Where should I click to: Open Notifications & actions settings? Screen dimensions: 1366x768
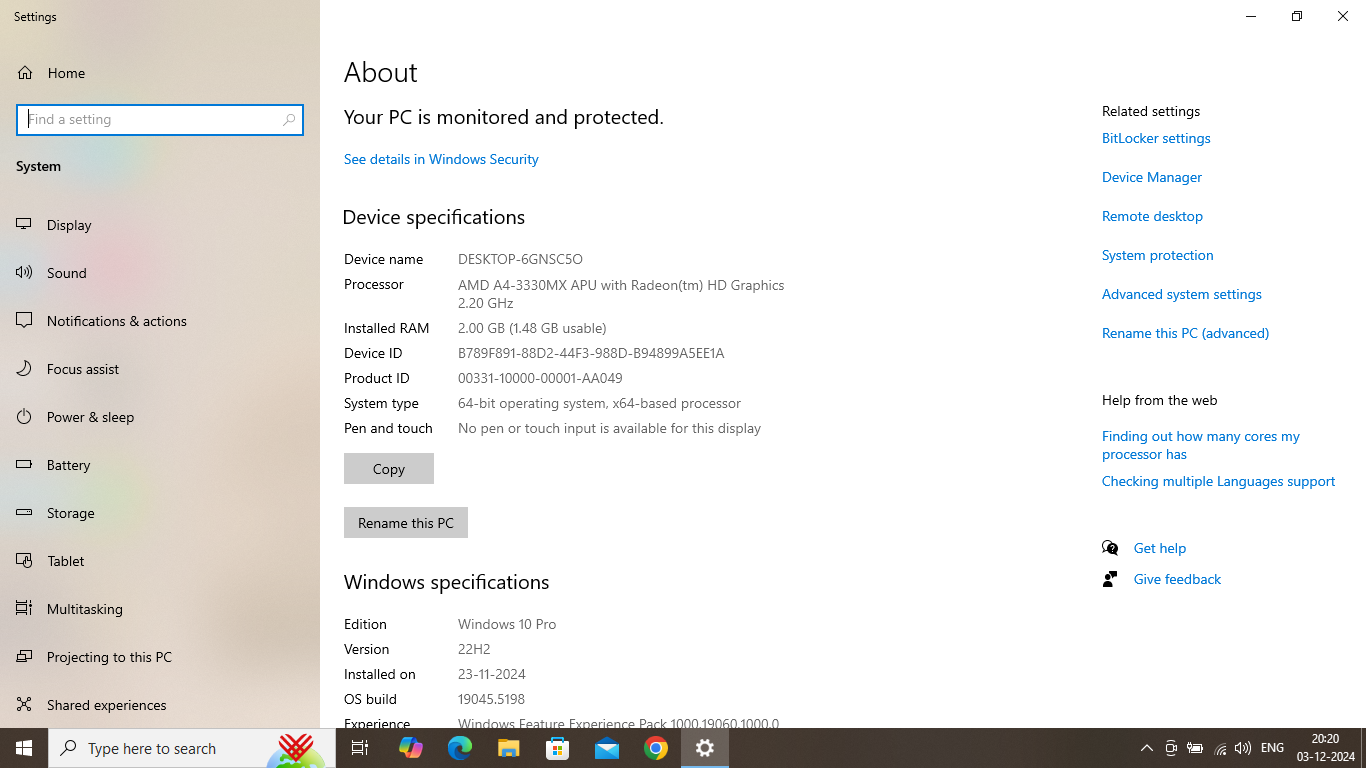116,321
